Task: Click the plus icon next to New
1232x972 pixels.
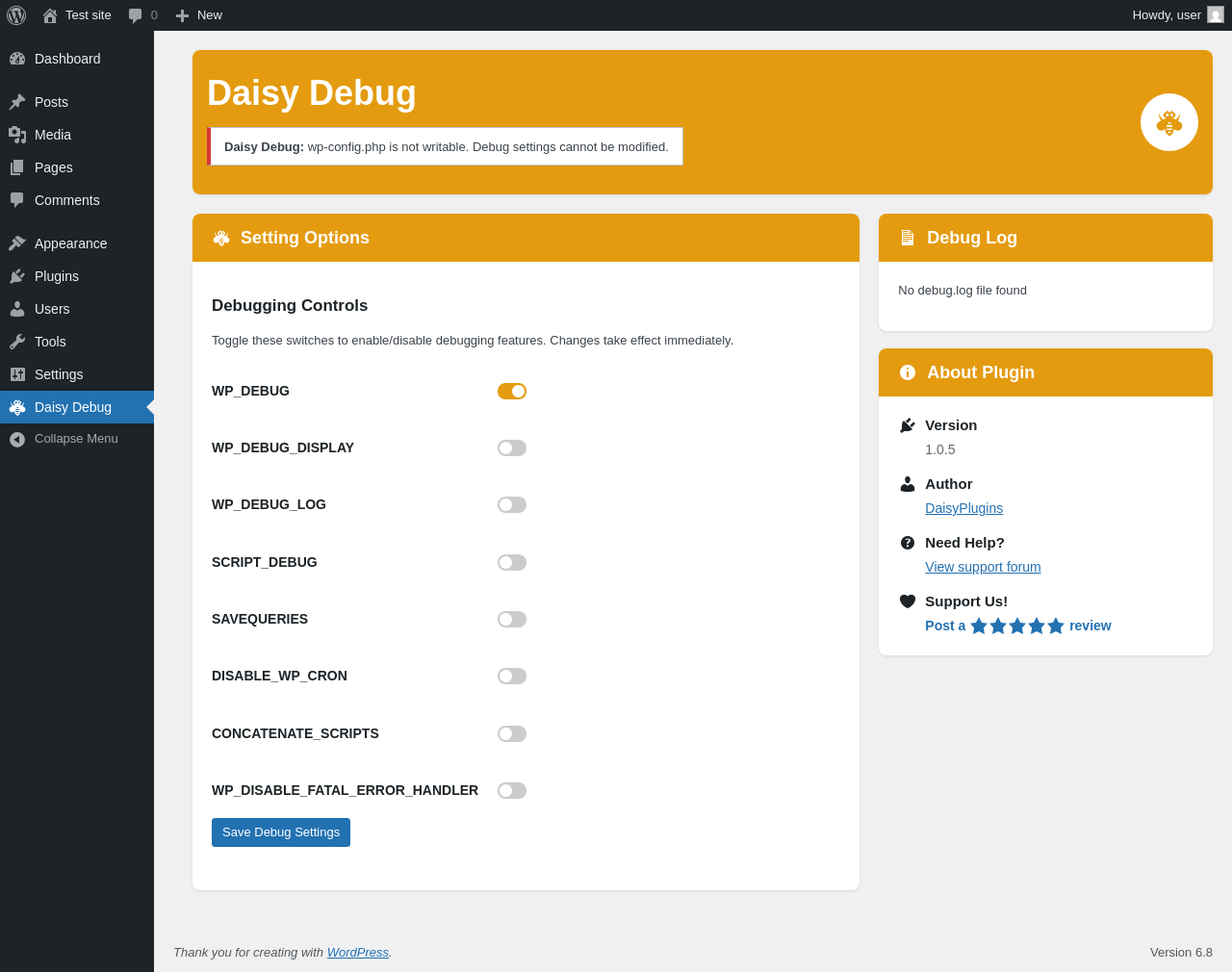Action: click(182, 15)
